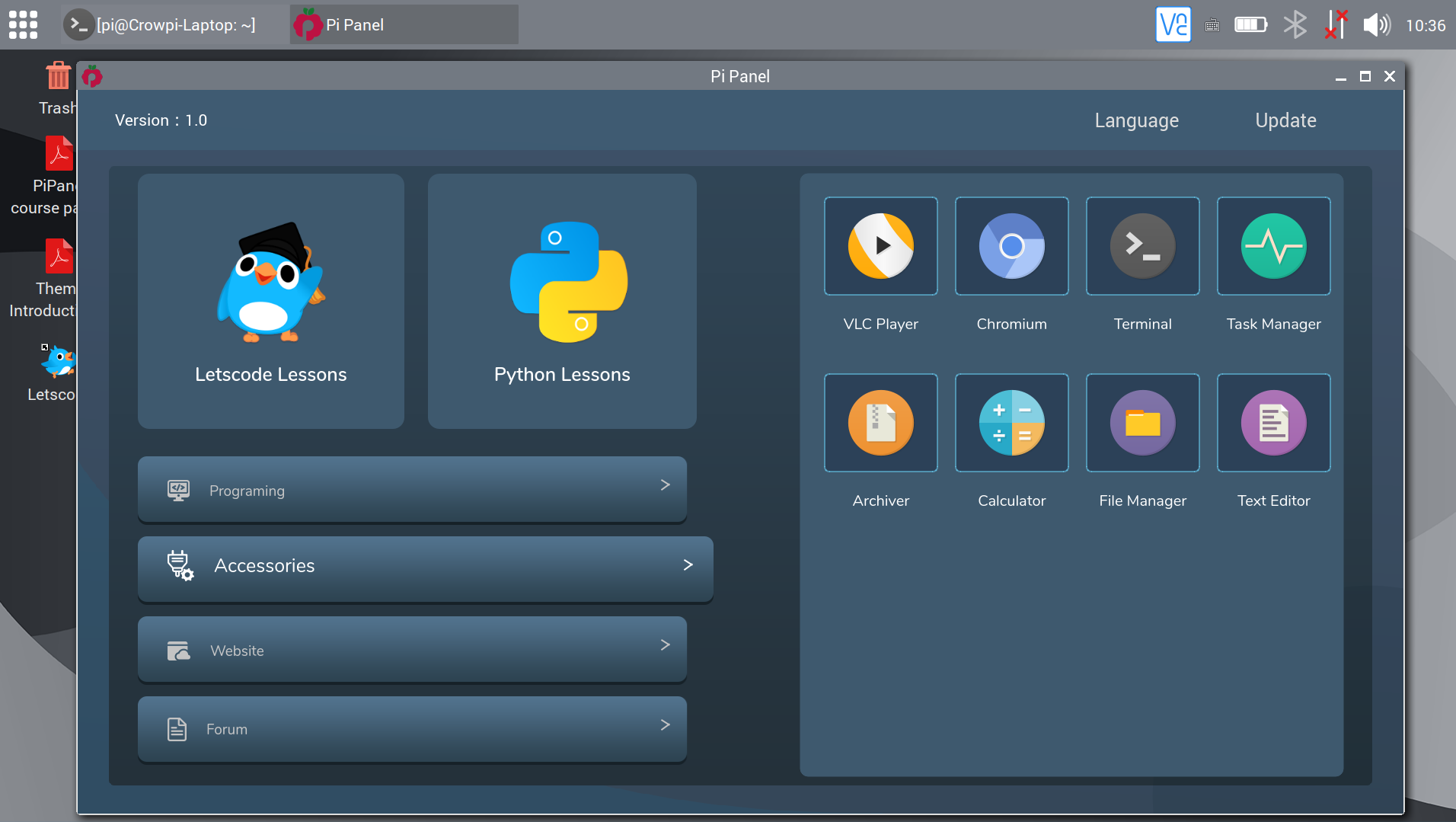Open the Bluetooth tray icon
This screenshot has width=1456, height=822.
pos(1295,24)
